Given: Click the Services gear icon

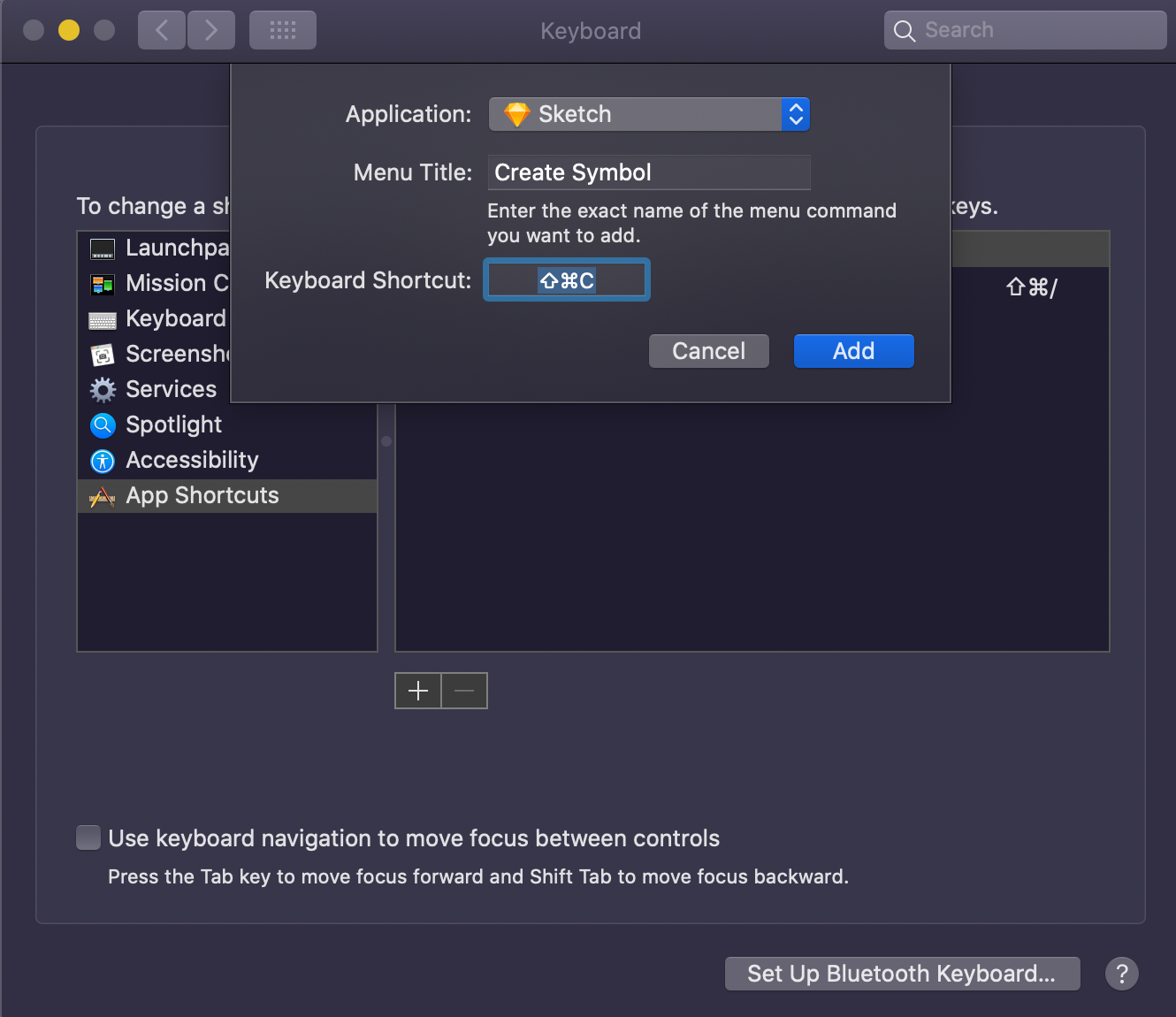Looking at the screenshot, I should point(103,390).
